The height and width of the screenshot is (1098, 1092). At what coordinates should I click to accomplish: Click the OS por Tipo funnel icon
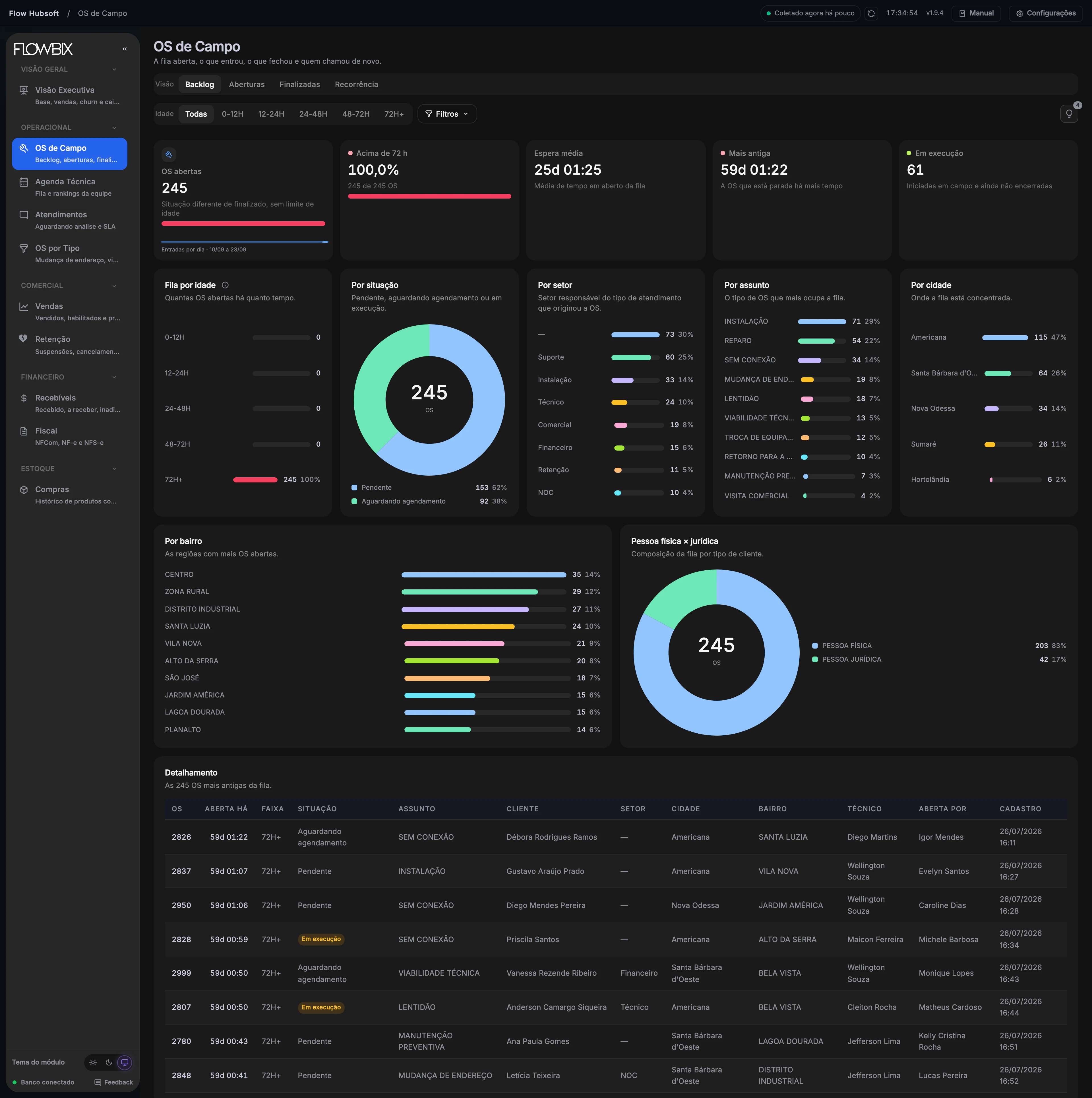pyautogui.click(x=24, y=248)
